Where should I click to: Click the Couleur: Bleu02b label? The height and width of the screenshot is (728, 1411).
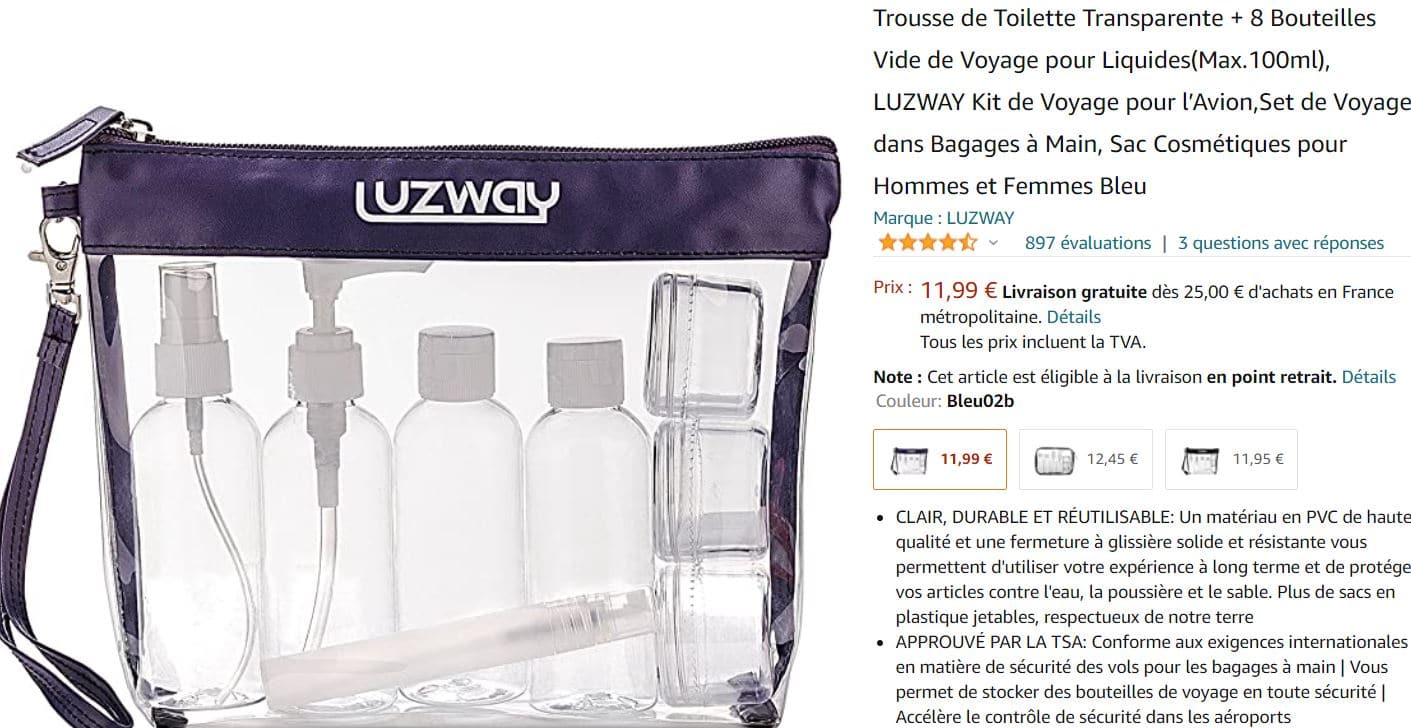944,401
